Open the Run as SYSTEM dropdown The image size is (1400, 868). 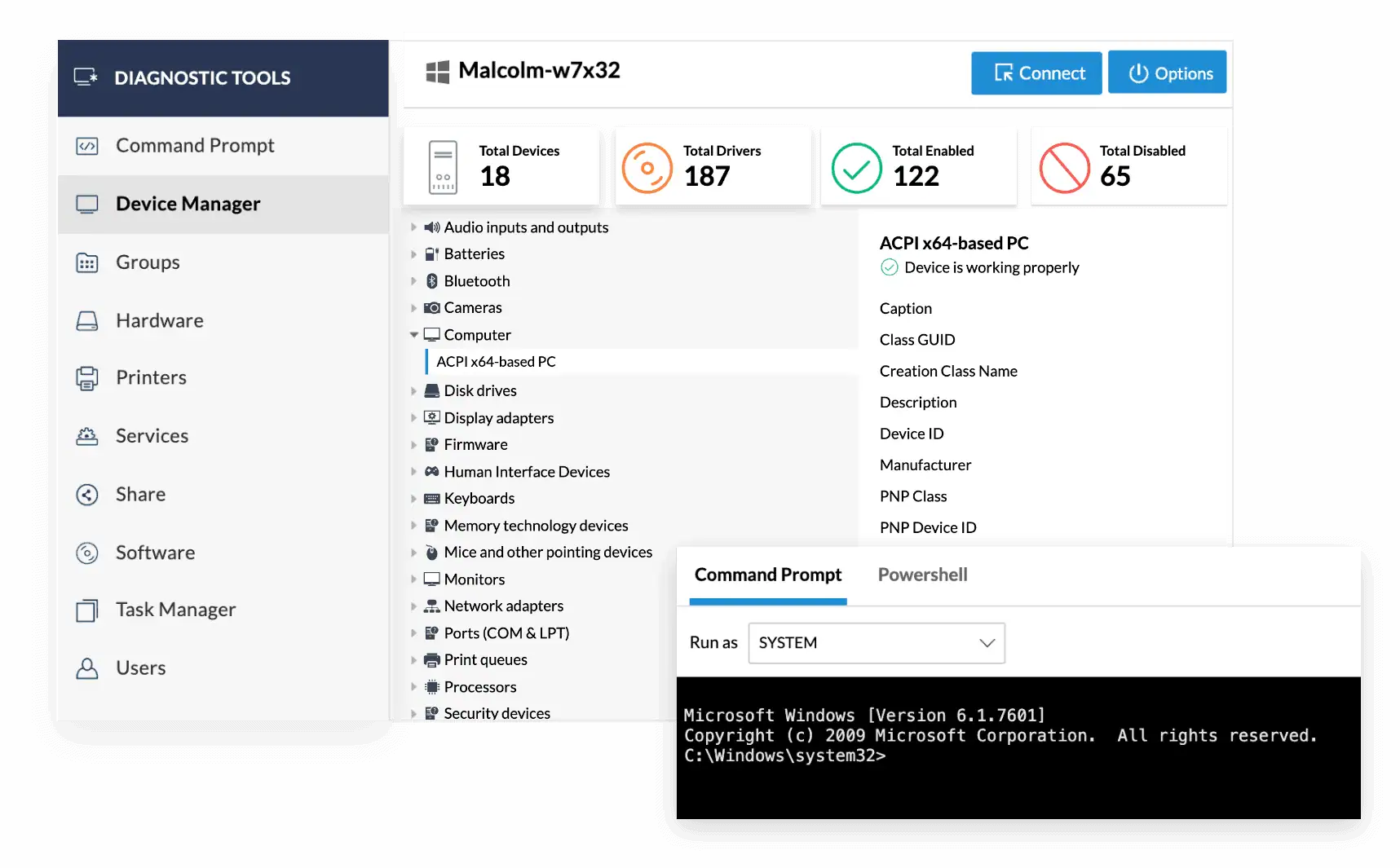pos(877,643)
